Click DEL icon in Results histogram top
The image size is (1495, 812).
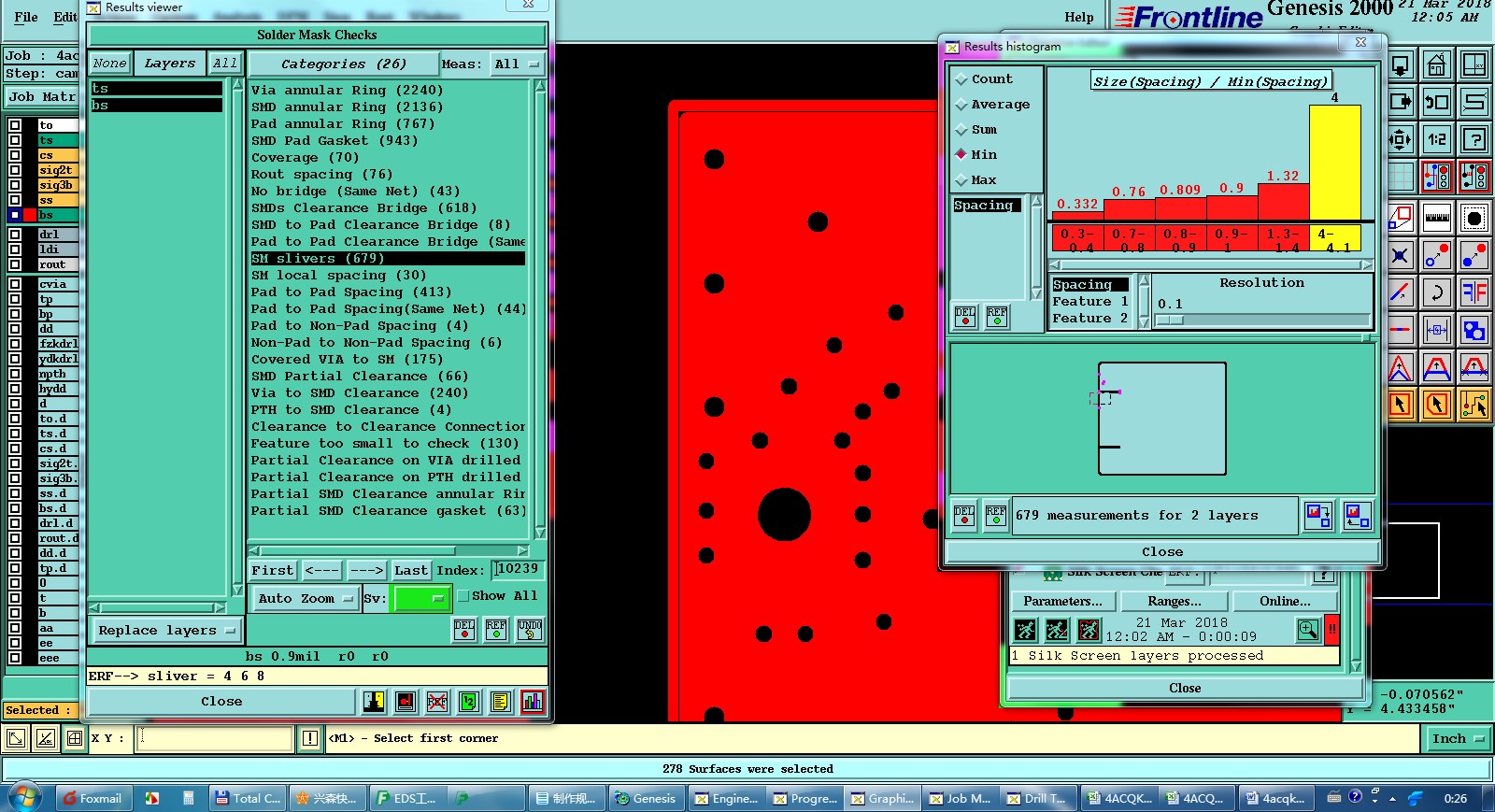tap(965, 317)
